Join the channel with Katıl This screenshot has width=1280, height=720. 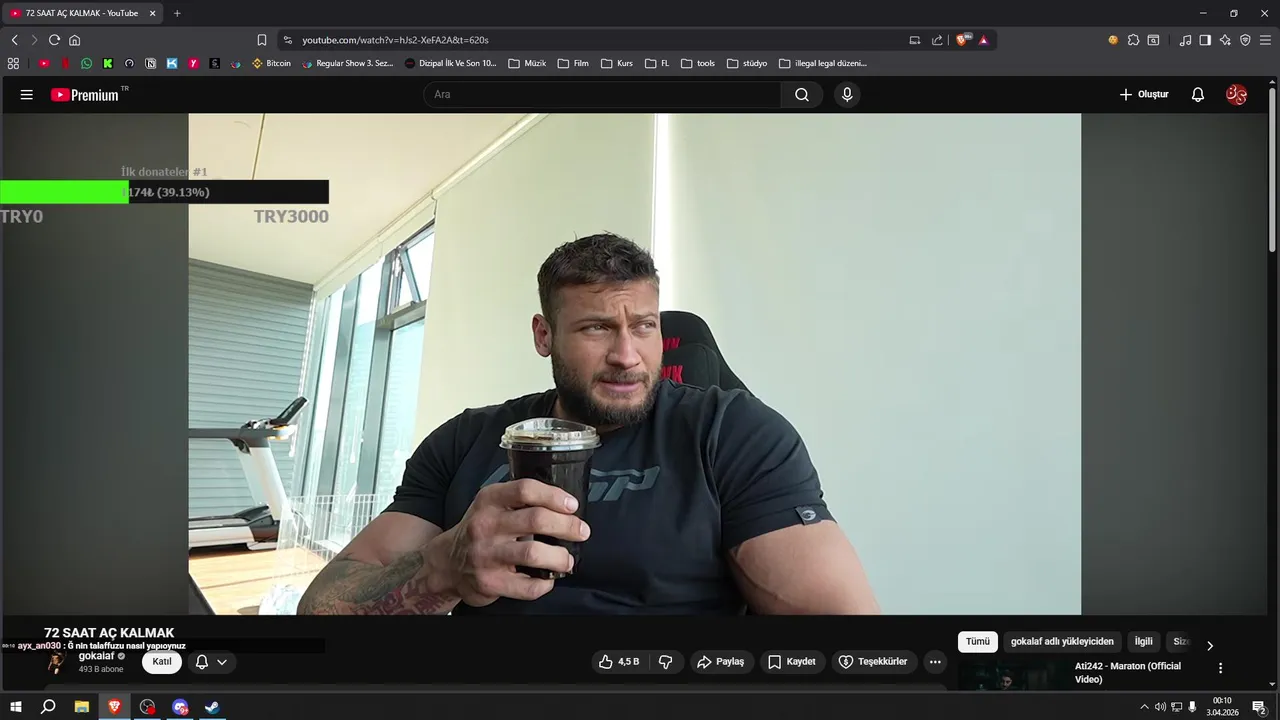click(162, 662)
